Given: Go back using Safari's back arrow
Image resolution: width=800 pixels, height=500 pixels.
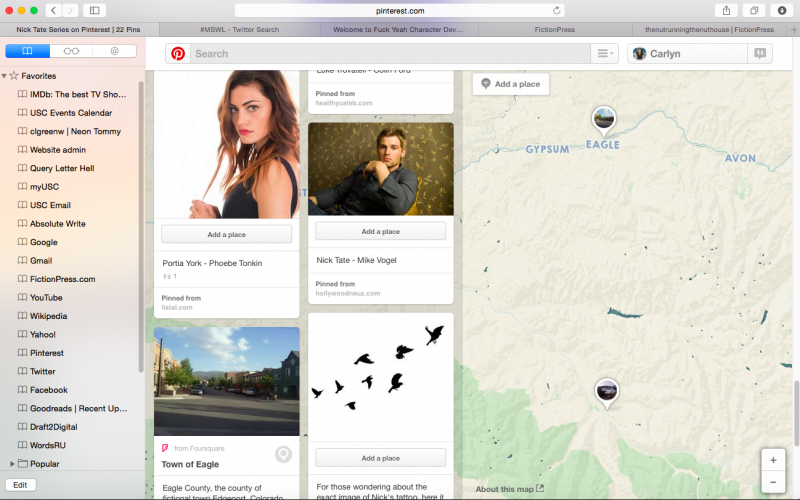Looking at the screenshot, I should pyautogui.click(x=54, y=10).
